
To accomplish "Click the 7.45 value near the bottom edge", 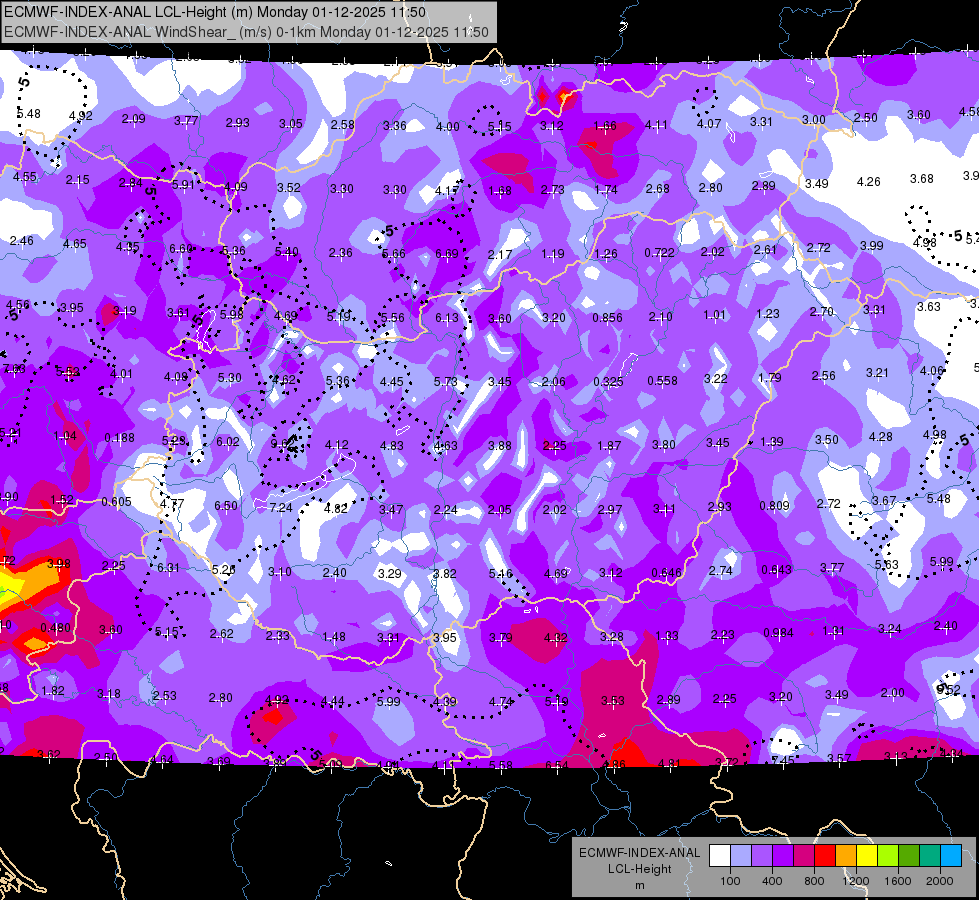I will click(x=783, y=760).
